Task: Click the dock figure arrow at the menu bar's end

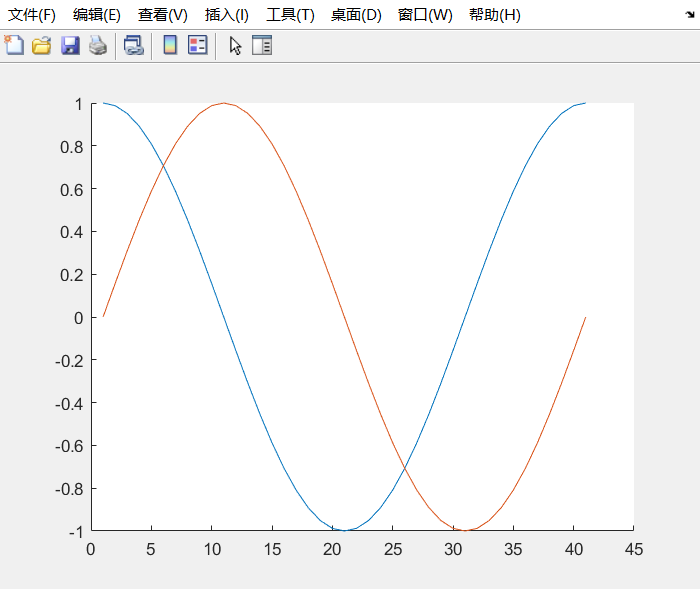Action: [x=690, y=15]
